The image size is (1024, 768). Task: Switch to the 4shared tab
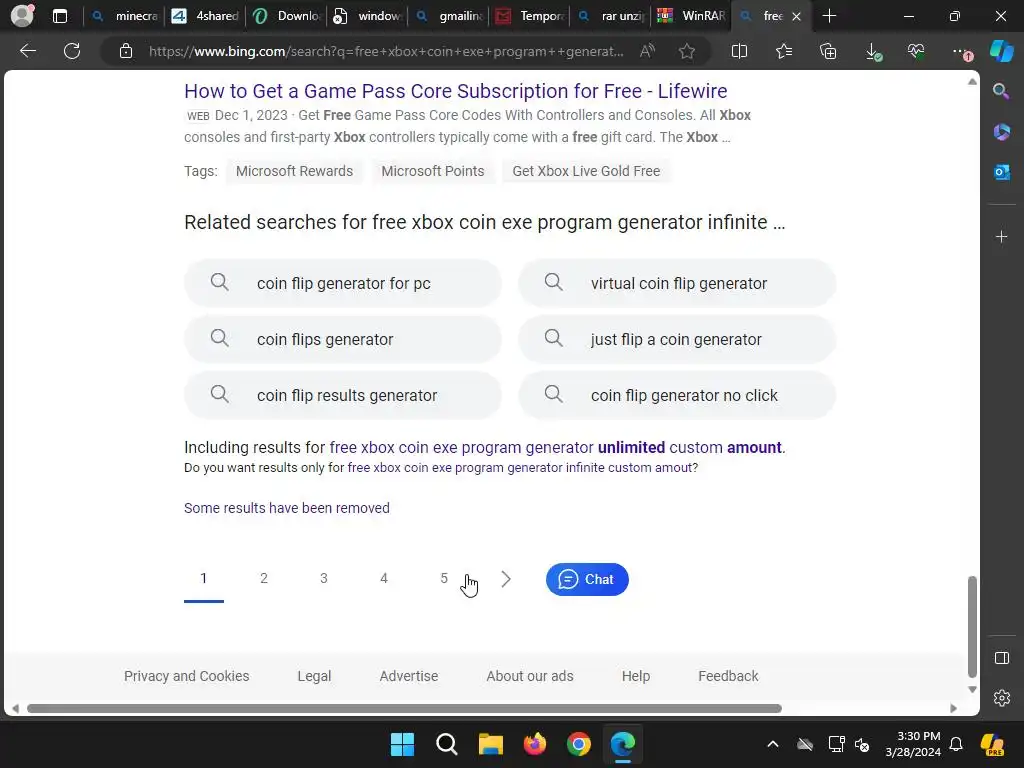[204, 16]
